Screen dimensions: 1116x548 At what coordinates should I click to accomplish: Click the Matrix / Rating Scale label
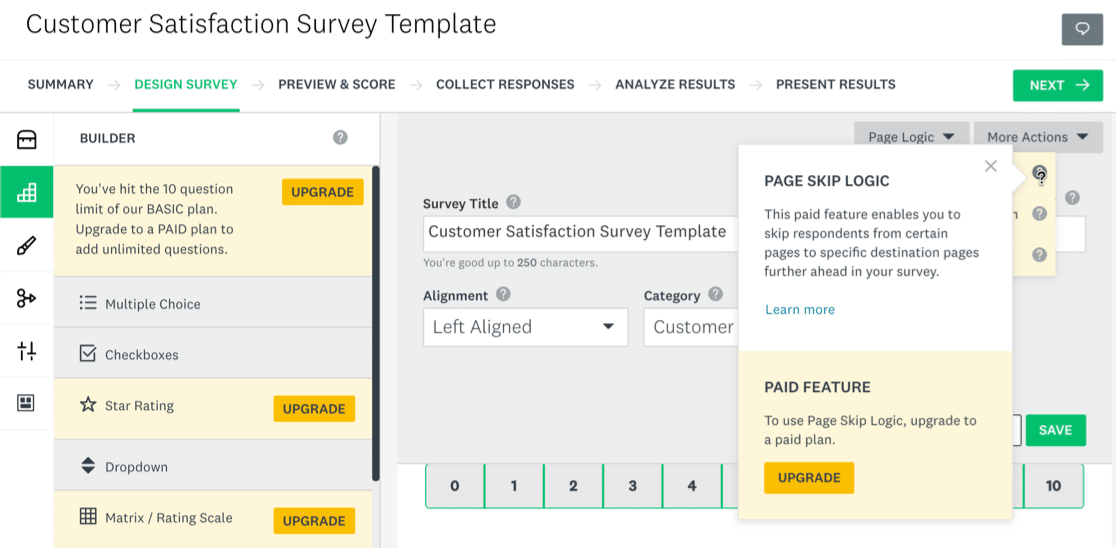[x=169, y=517]
